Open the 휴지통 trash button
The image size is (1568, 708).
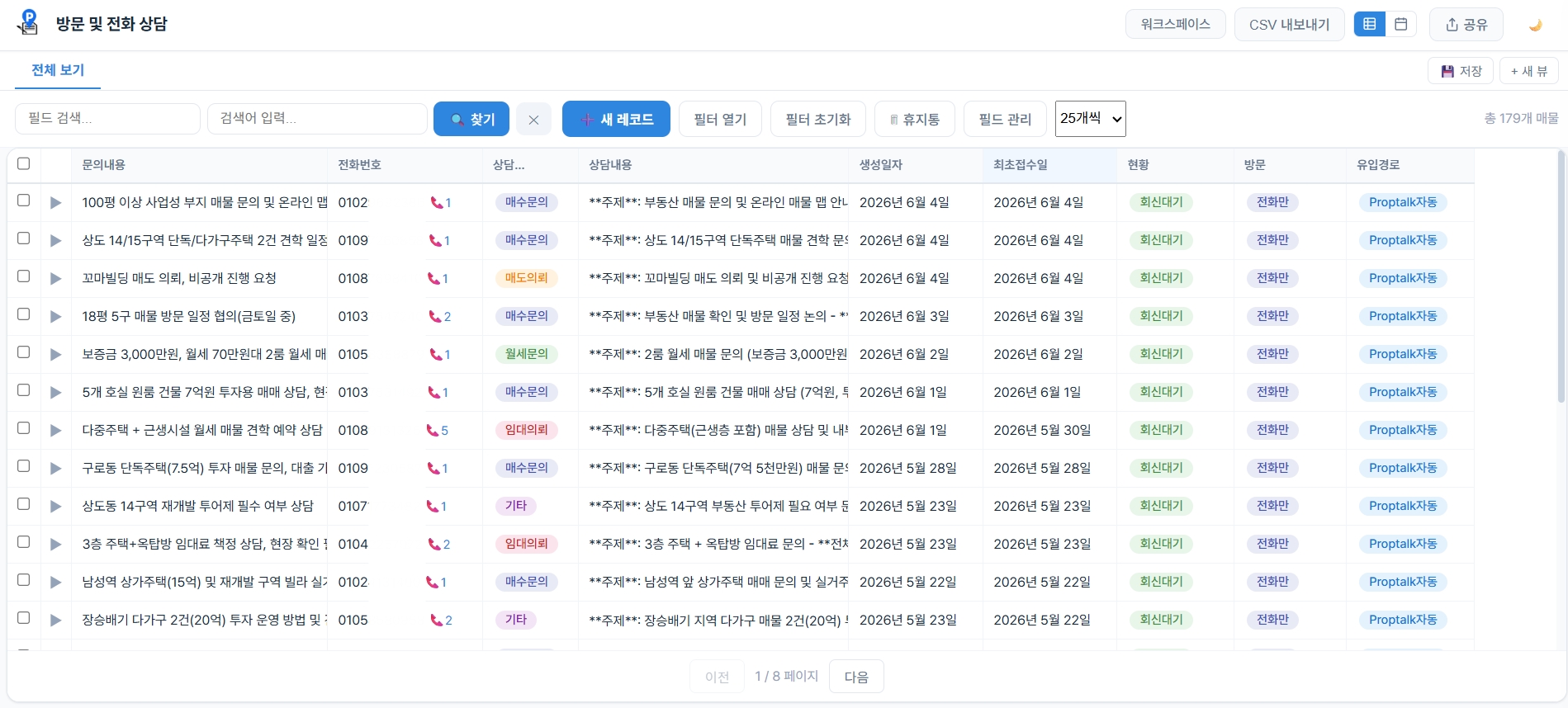(x=915, y=119)
